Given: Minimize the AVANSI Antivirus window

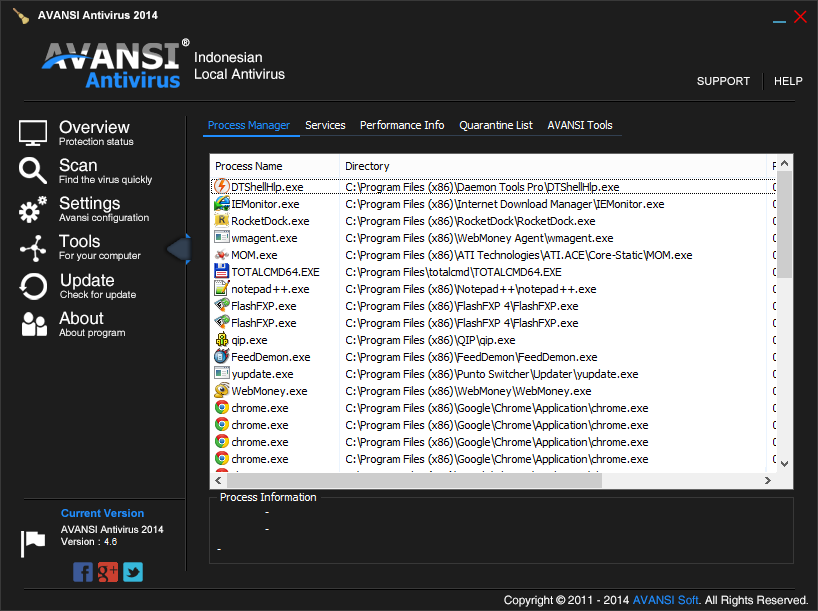Looking at the screenshot, I should coord(779,21).
